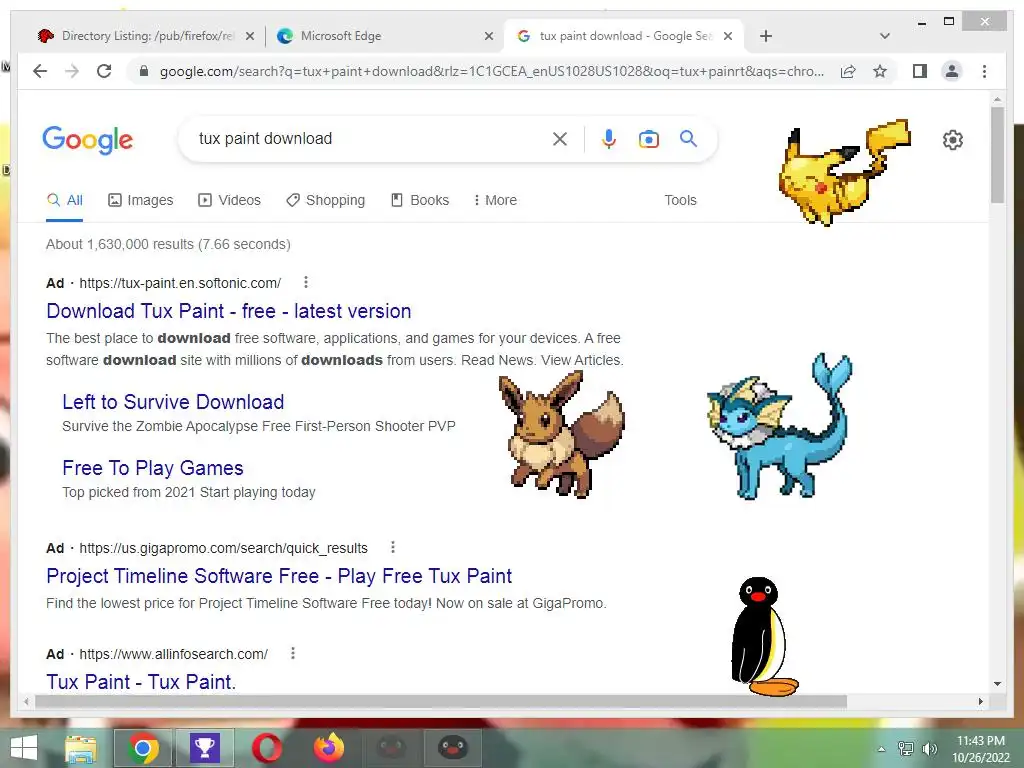Open Download Tux Paint - free - latest version
The image size is (1024, 768).
[229, 311]
